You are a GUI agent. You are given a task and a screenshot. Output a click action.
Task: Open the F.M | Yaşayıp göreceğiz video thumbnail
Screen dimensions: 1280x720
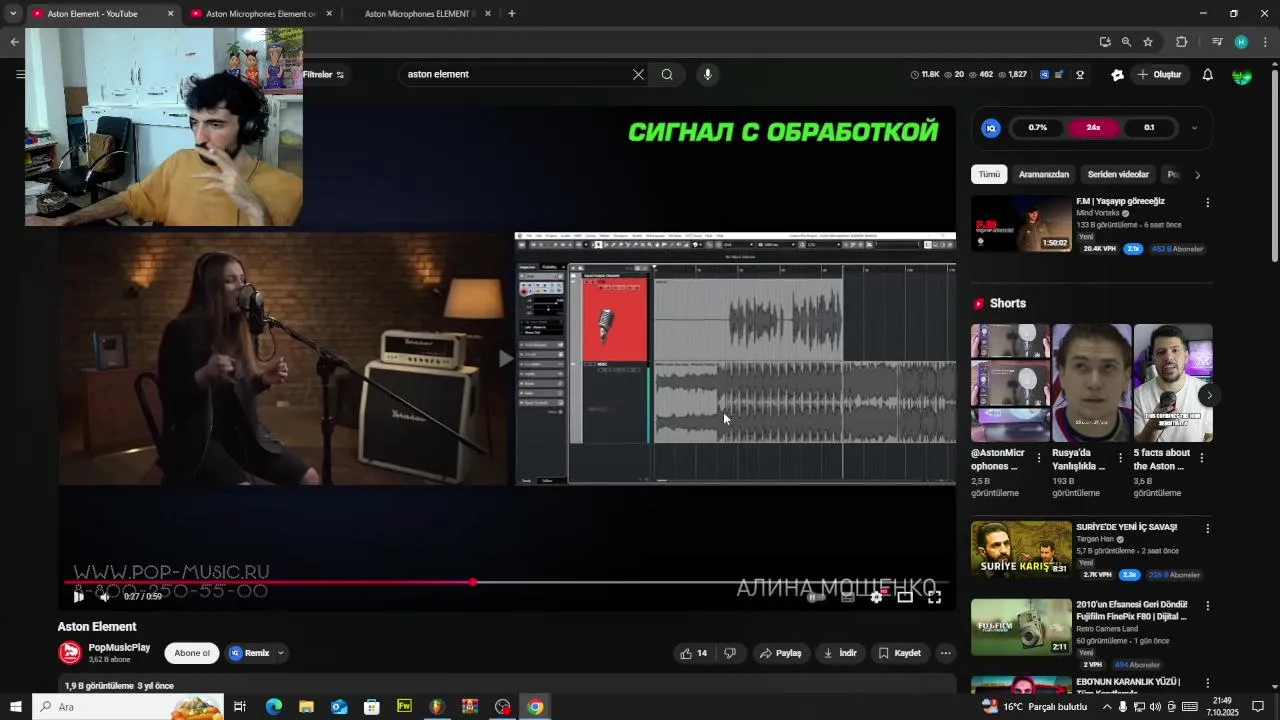tap(1021, 223)
